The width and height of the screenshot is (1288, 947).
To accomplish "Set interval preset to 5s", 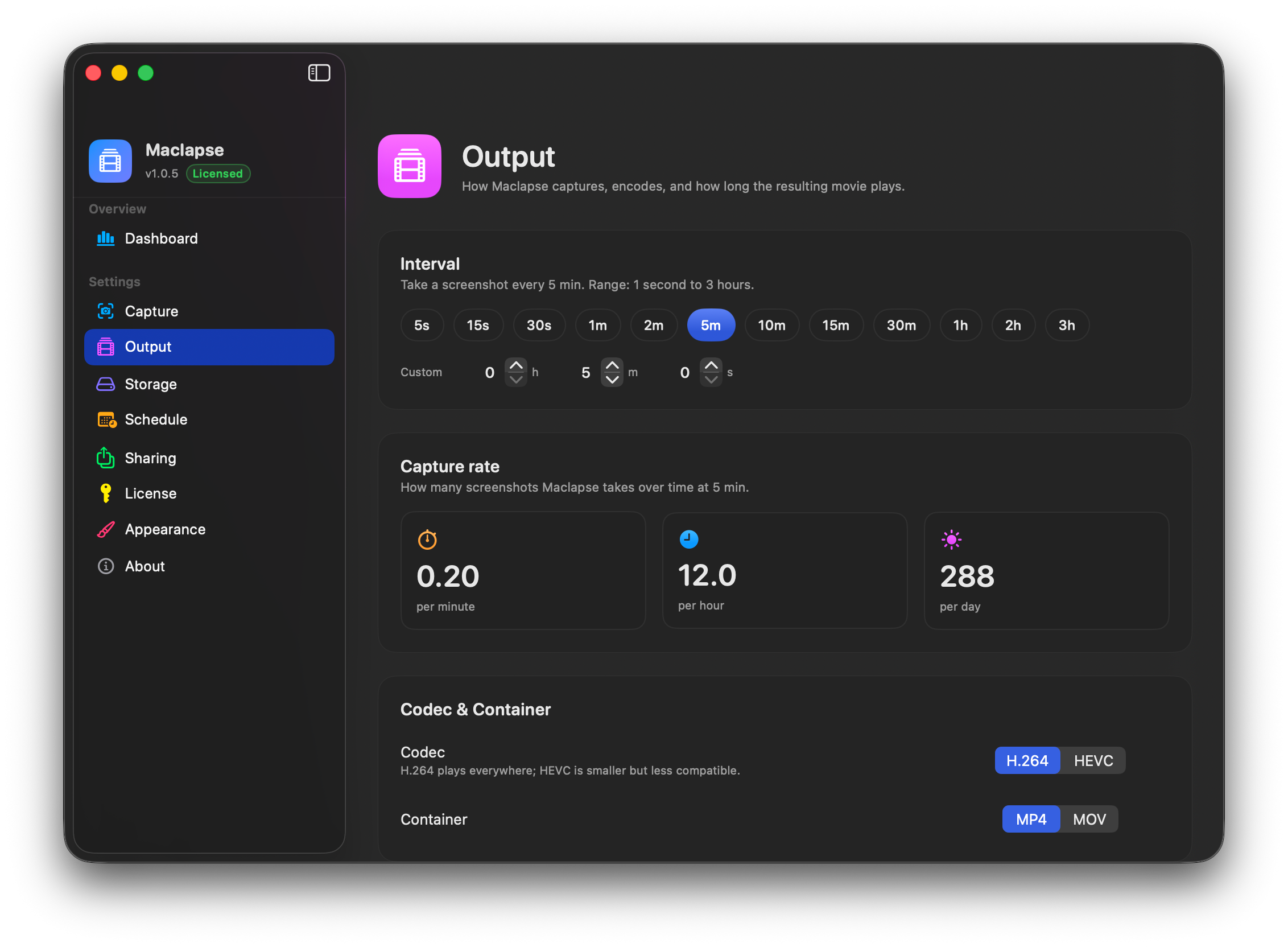I will tap(422, 325).
